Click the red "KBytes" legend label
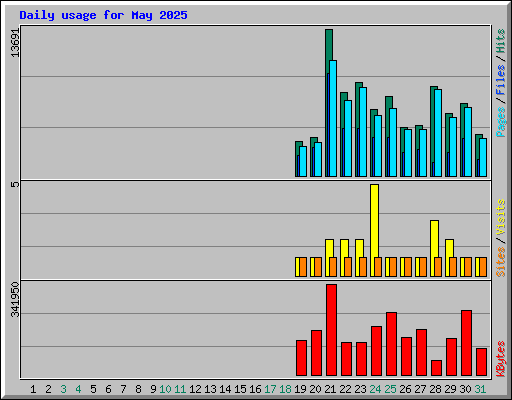Image resolution: width=512 pixels, height=400 pixels. point(501,359)
